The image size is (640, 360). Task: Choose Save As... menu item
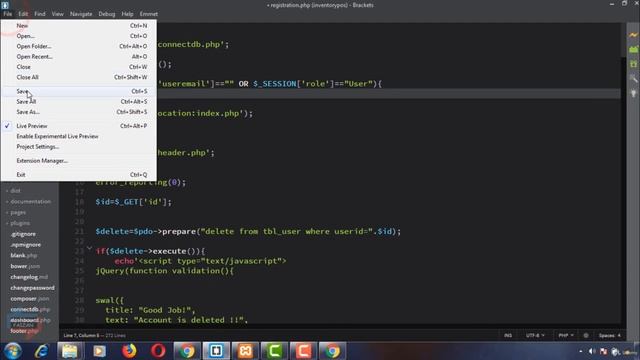[78, 112]
